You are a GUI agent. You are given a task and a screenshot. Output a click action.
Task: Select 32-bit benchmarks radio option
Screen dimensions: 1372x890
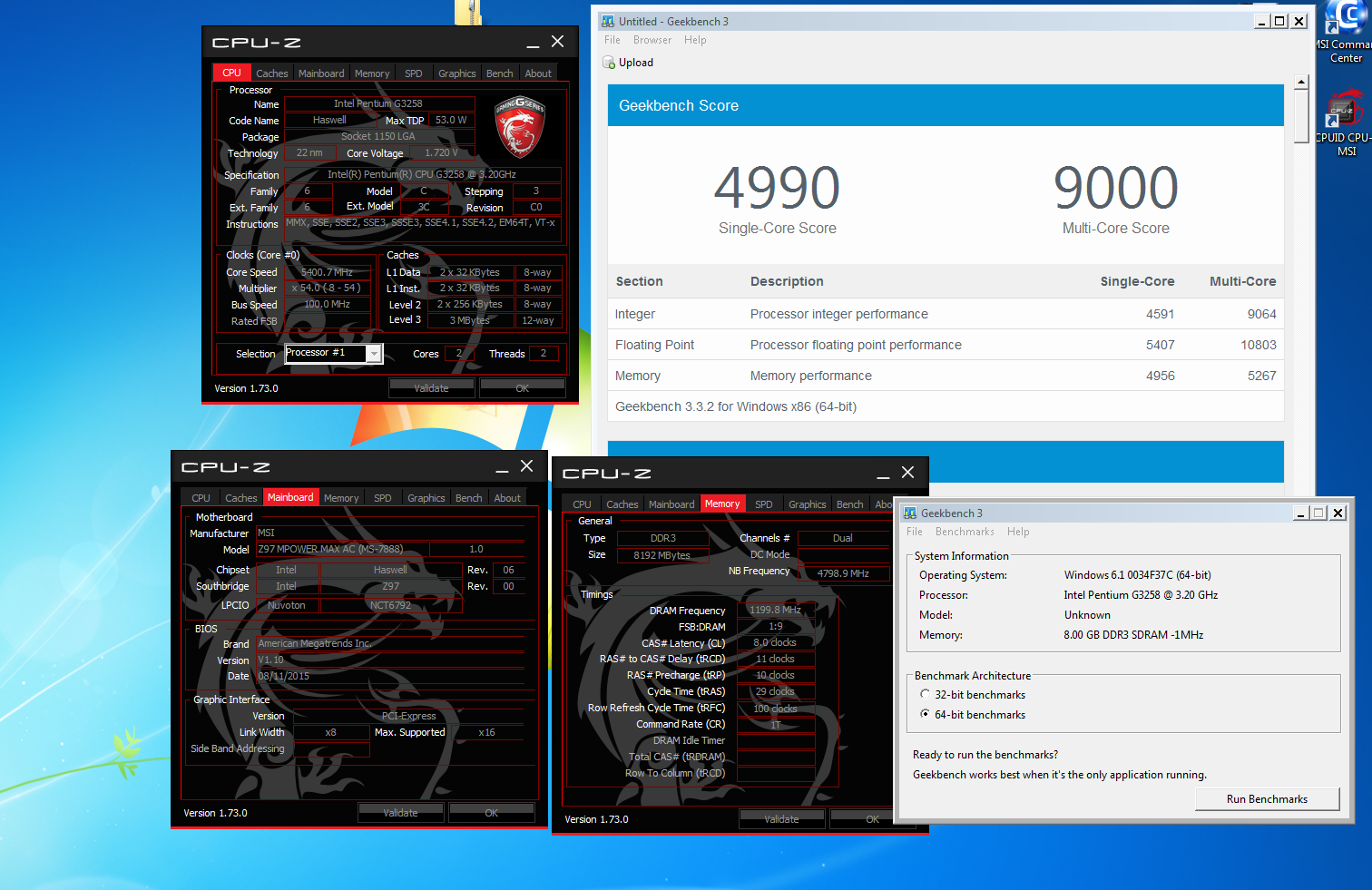tap(925, 694)
